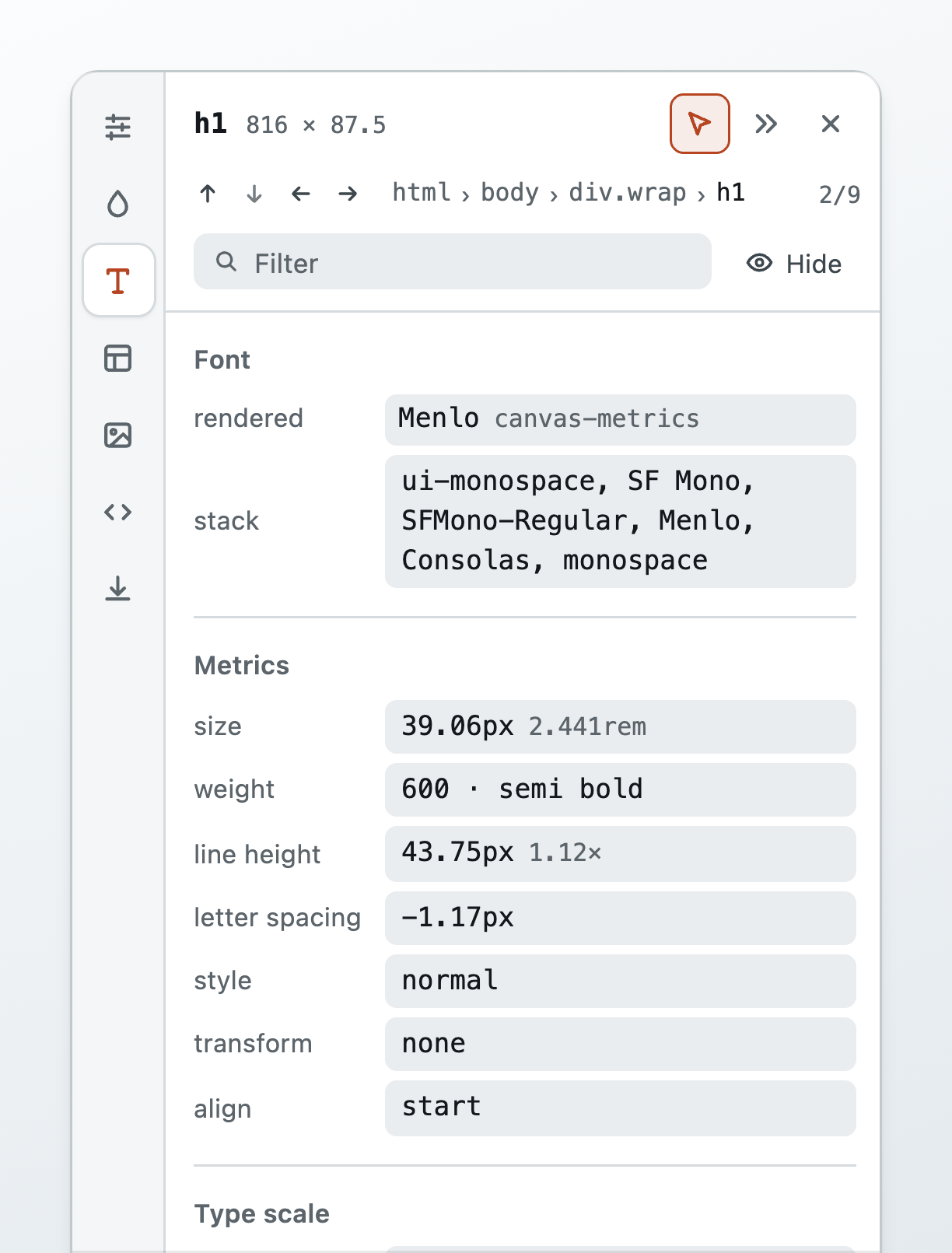
Task: Open the image assets panel
Action: tap(118, 435)
